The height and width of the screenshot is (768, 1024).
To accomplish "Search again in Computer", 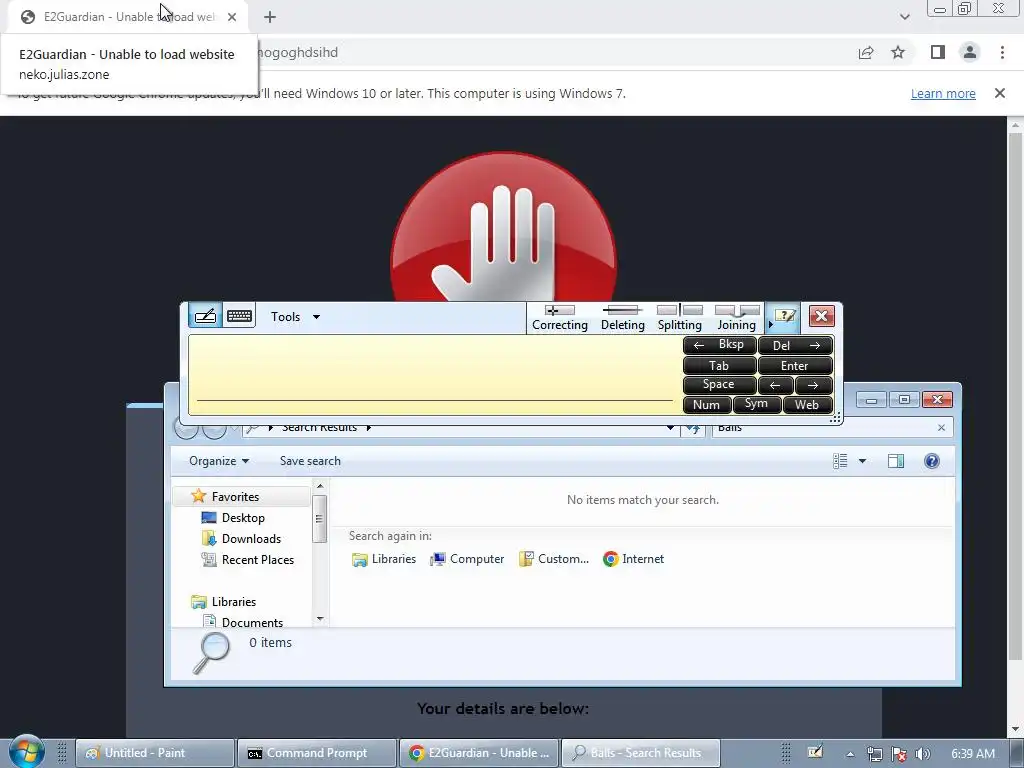I will [467, 559].
